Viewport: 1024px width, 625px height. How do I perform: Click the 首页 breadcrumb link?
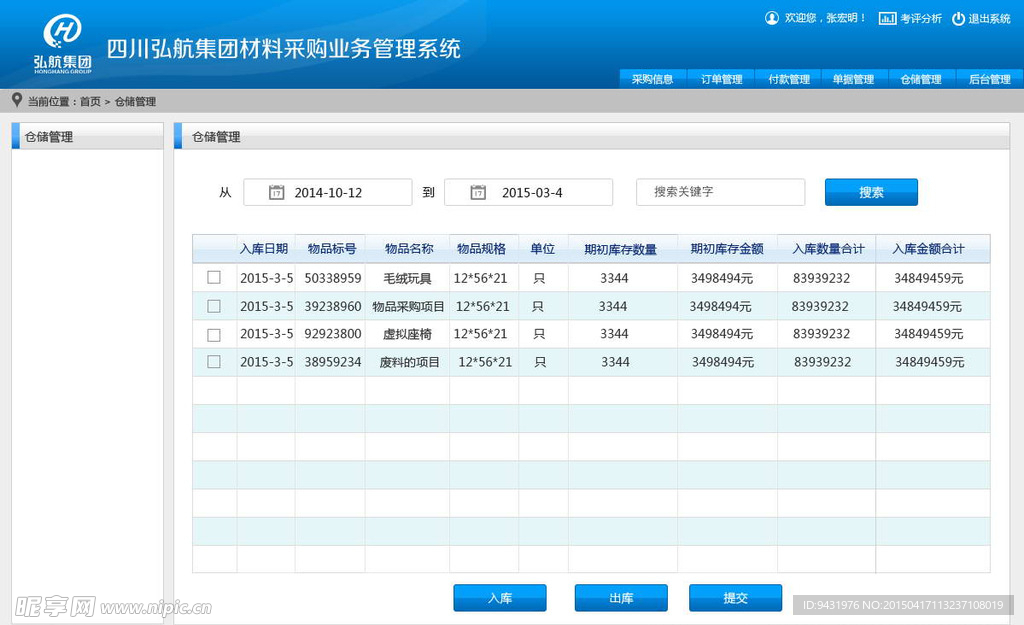[x=90, y=101]
